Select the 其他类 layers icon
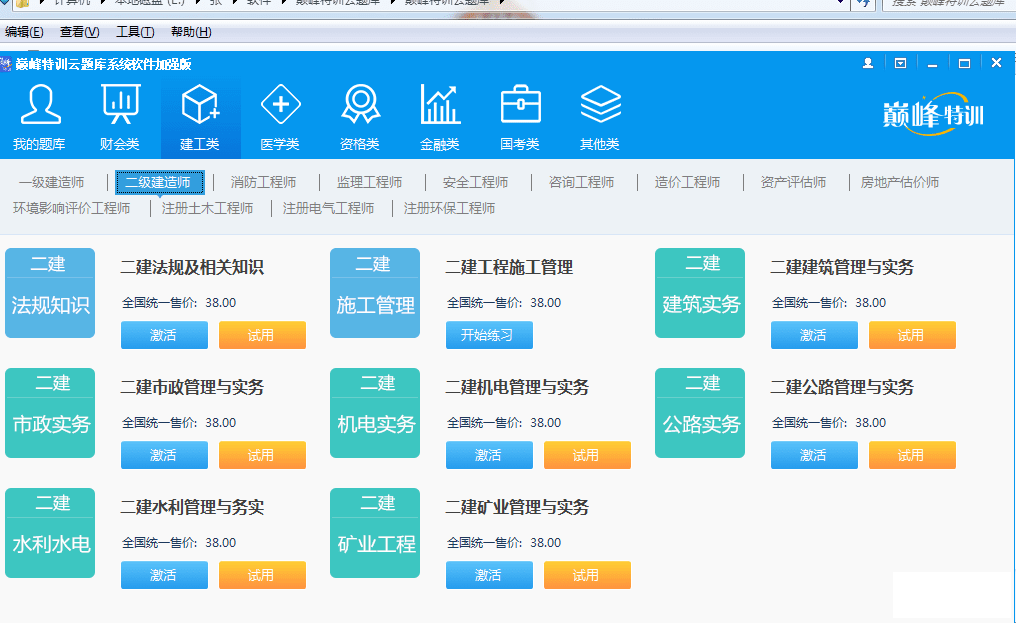The height and width of the screenshot is (623, 1016). point(601,105)
